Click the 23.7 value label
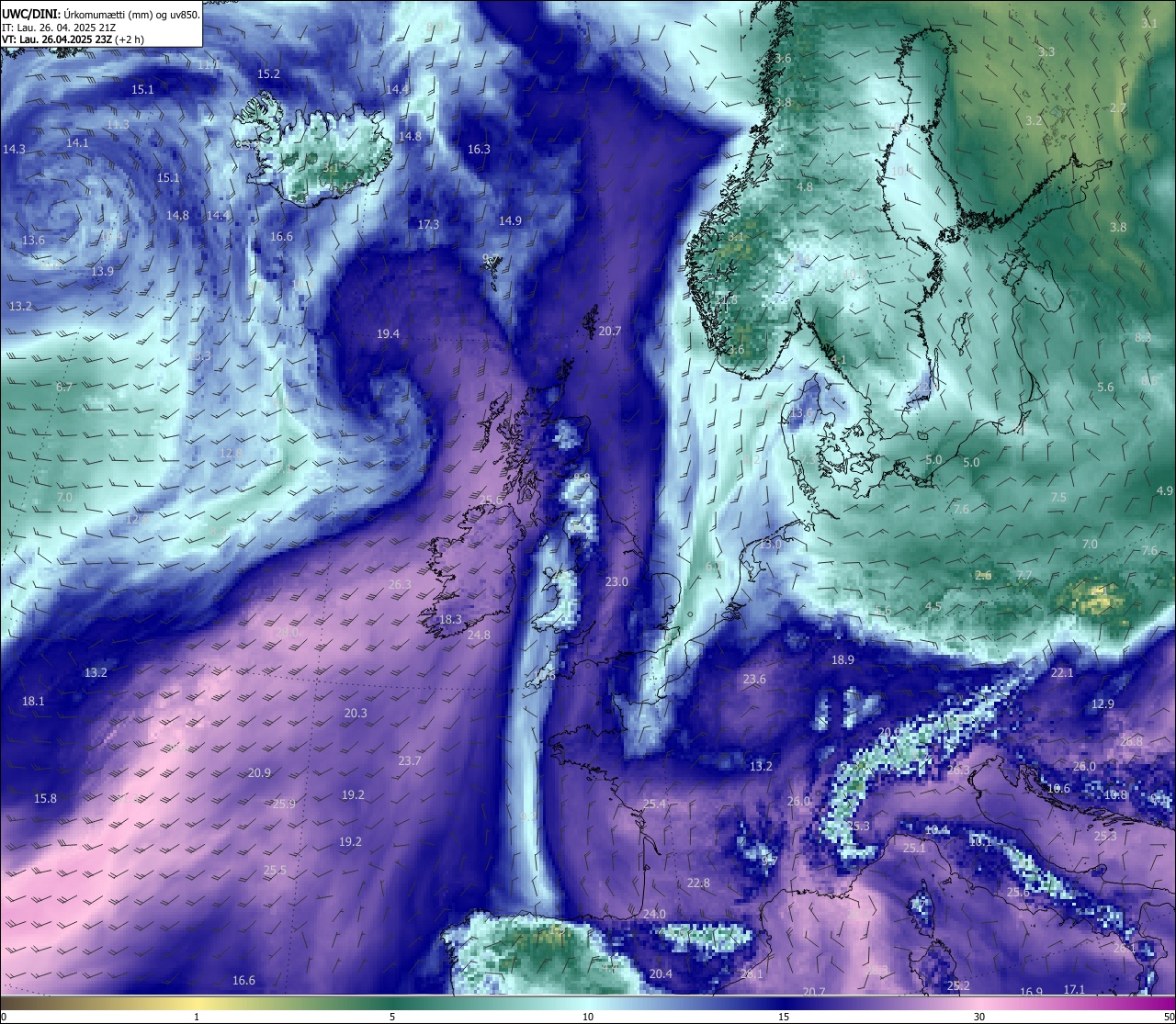Image resolution: width=1176 pixels, height=1024 pixels. [x=410, y=760]
